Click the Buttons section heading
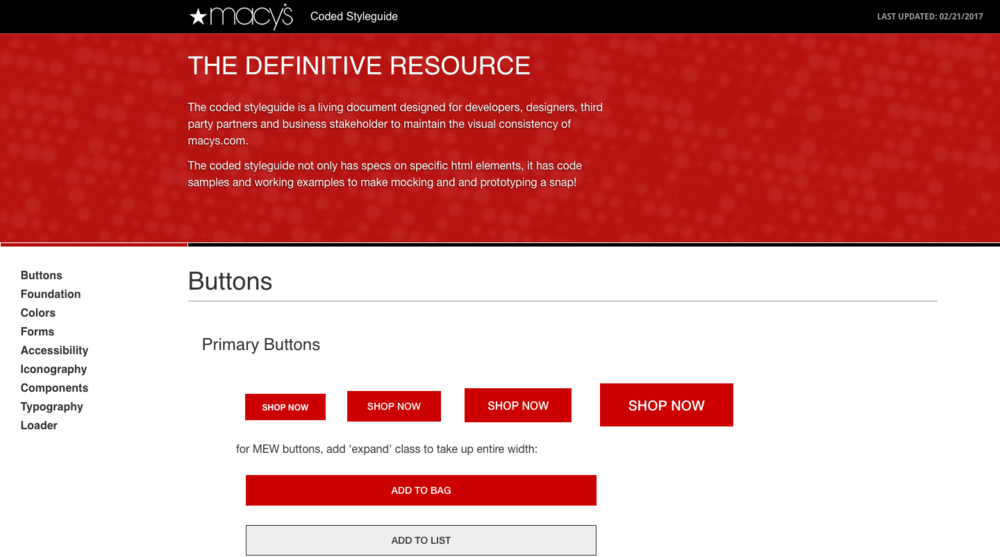Screen dimensions: 1000x557 point(230,281)
